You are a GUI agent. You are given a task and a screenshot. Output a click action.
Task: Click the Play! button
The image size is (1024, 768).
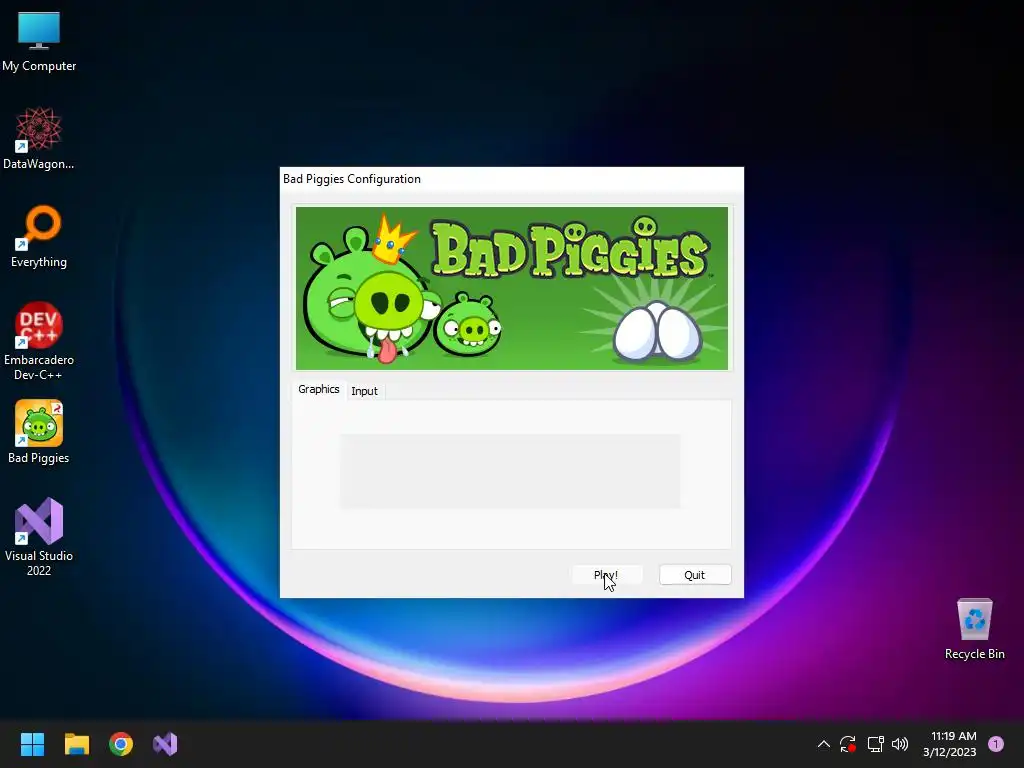[x=607, y=575]
